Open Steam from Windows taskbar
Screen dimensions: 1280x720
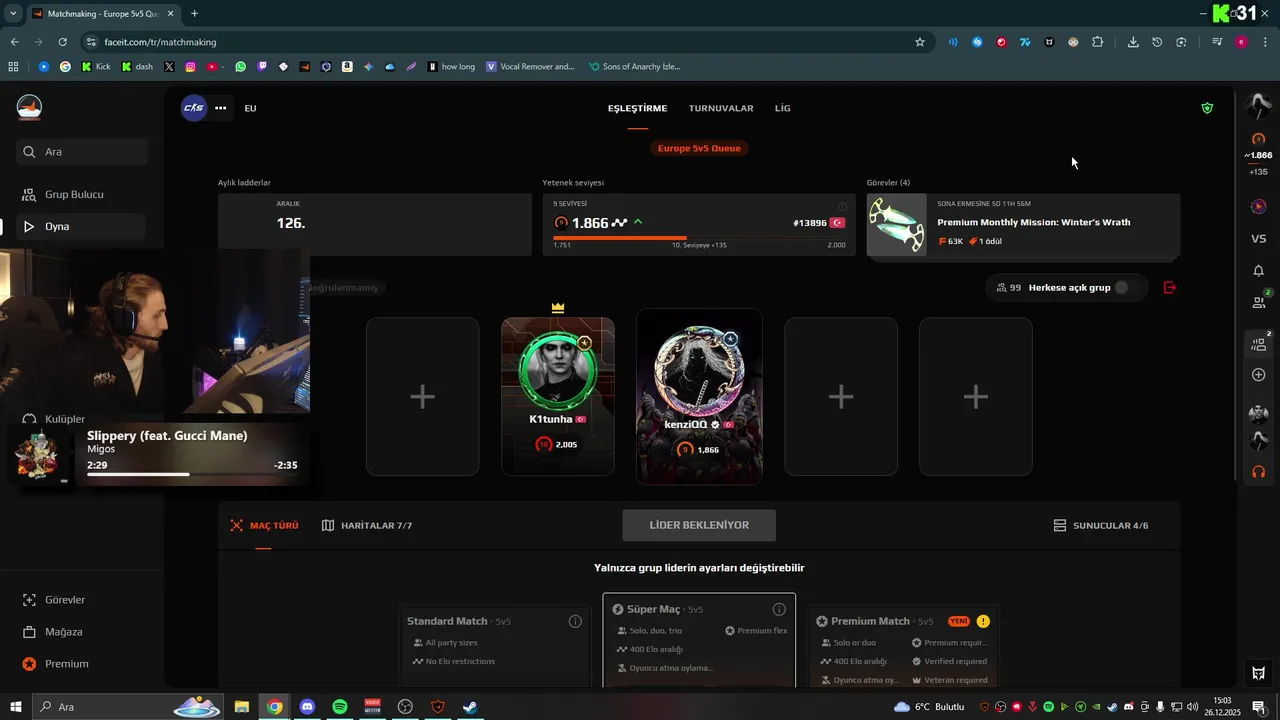470,707
